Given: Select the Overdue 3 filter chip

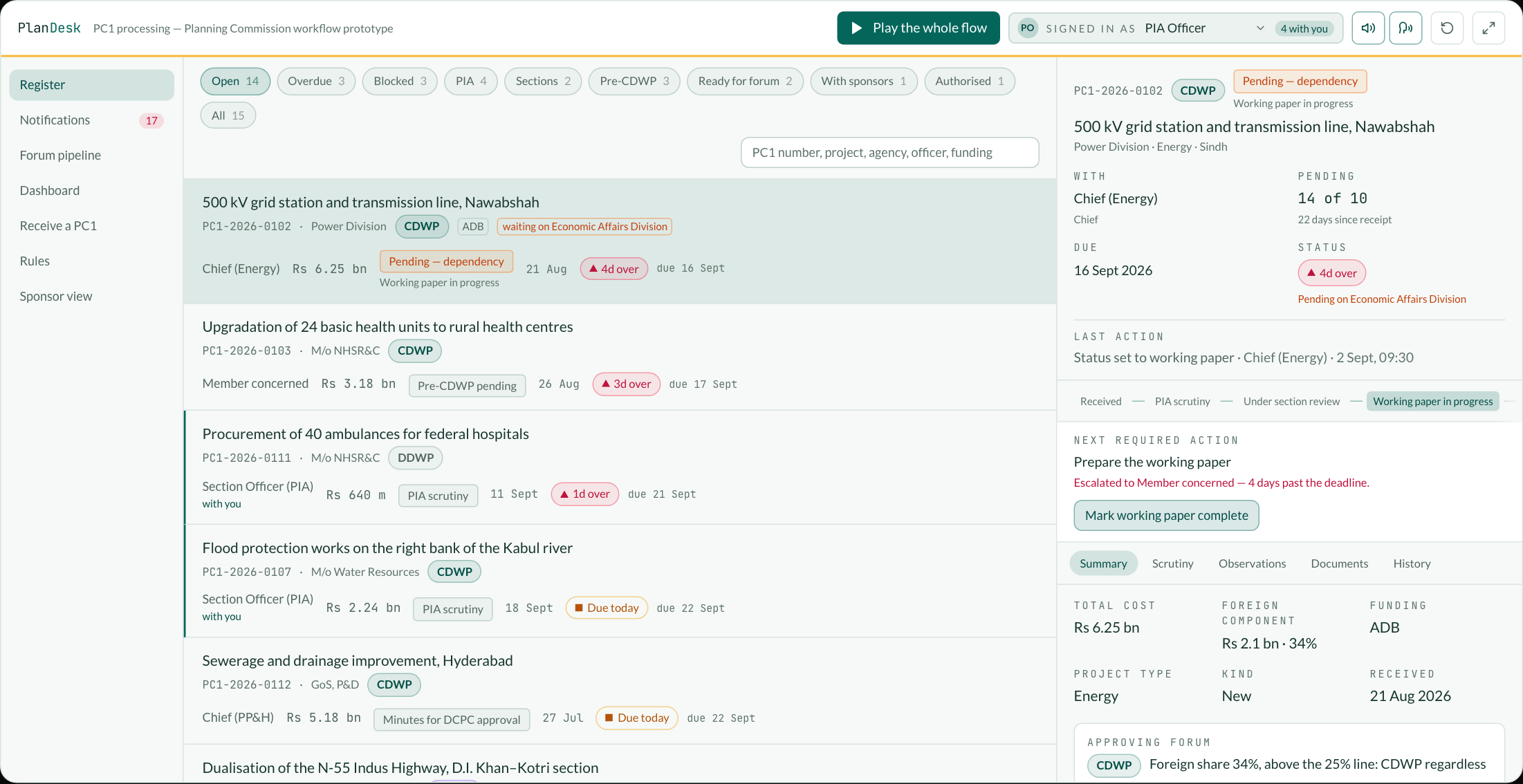Looking at the screenshot, I should click(316, 81).
